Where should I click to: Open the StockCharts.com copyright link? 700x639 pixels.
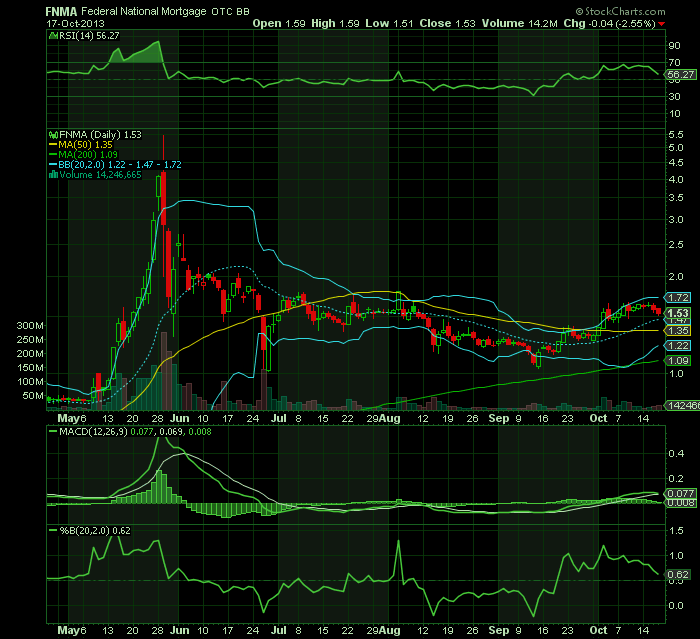coord(621,11)
